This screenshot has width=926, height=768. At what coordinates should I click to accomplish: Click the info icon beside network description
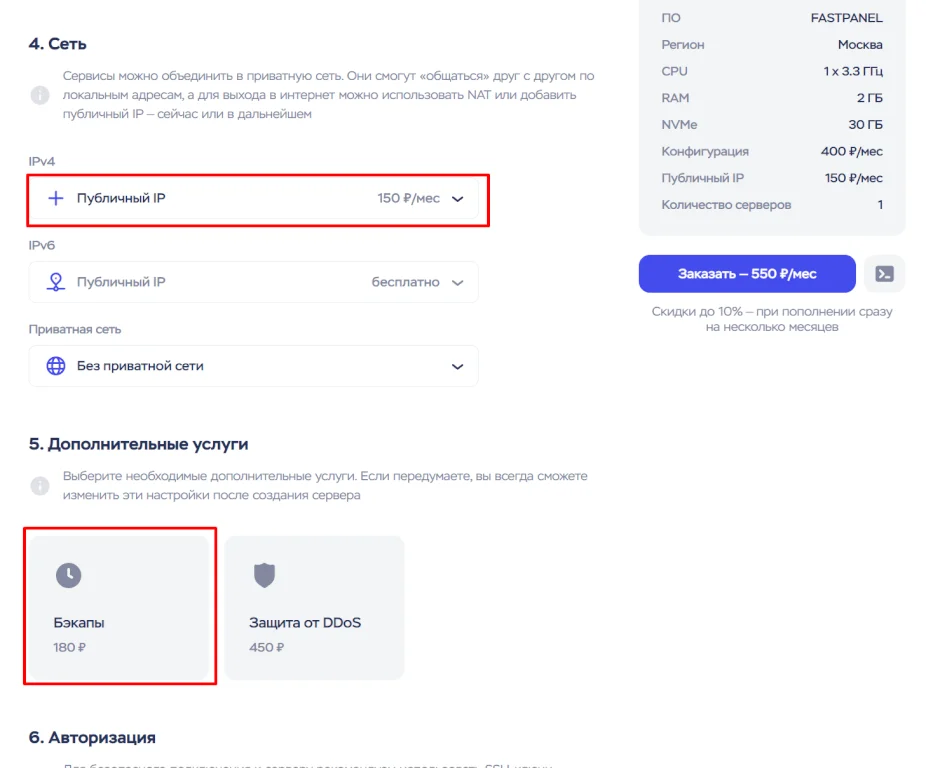point(40,96)
